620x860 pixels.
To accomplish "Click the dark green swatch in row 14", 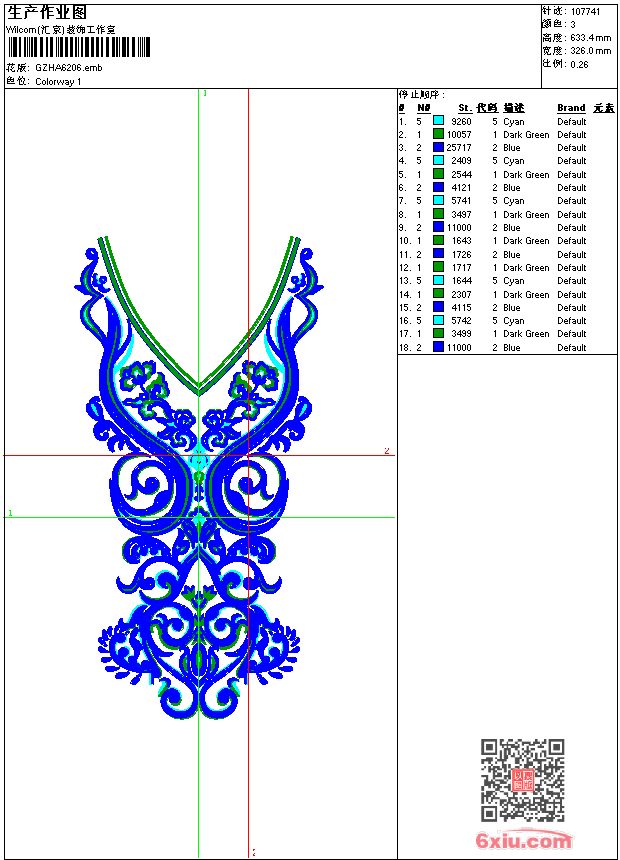I will tap(438, 294).
